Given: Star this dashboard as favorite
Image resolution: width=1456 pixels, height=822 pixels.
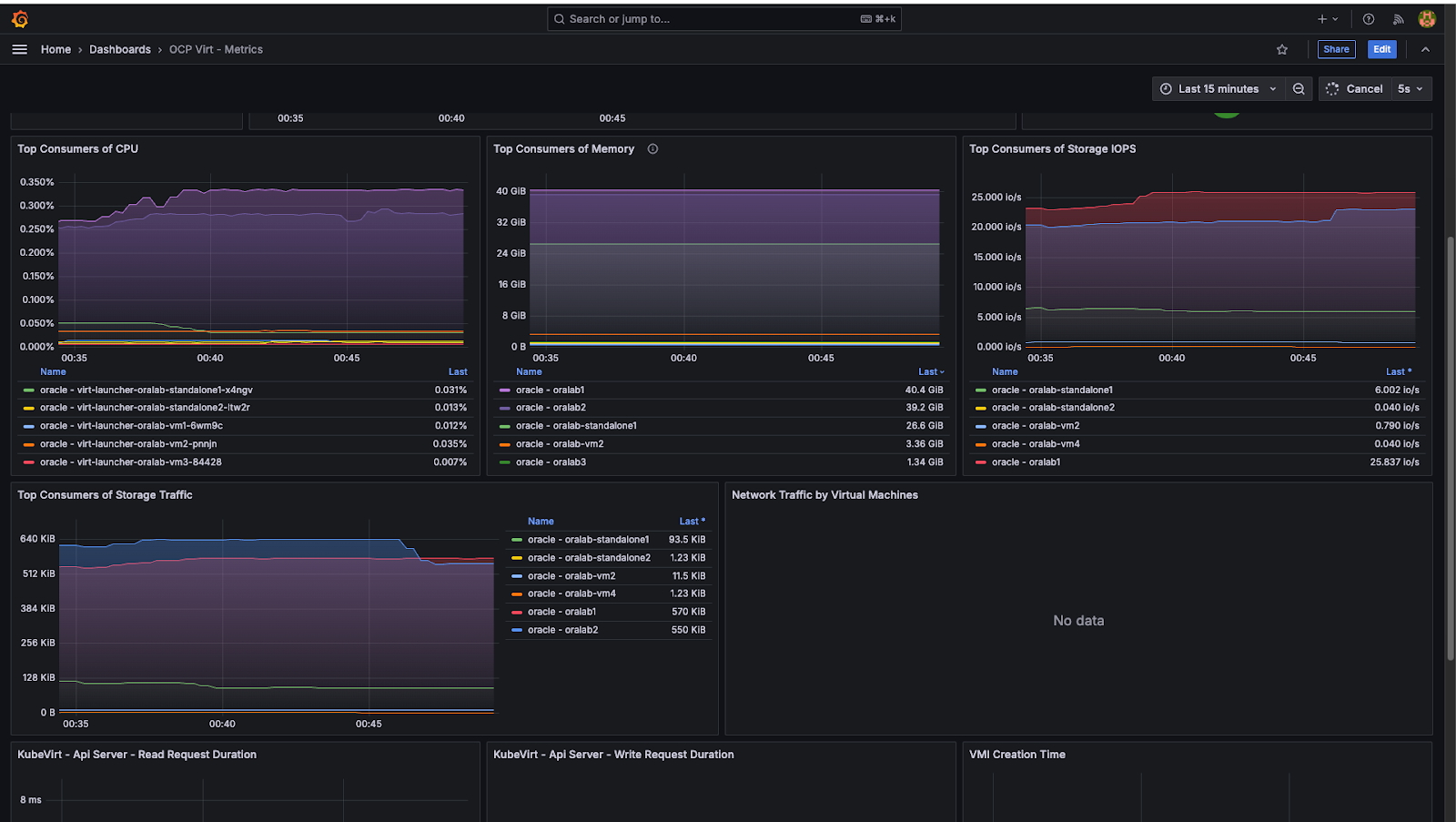Looking at the screenshot, I should (1282, 49).
